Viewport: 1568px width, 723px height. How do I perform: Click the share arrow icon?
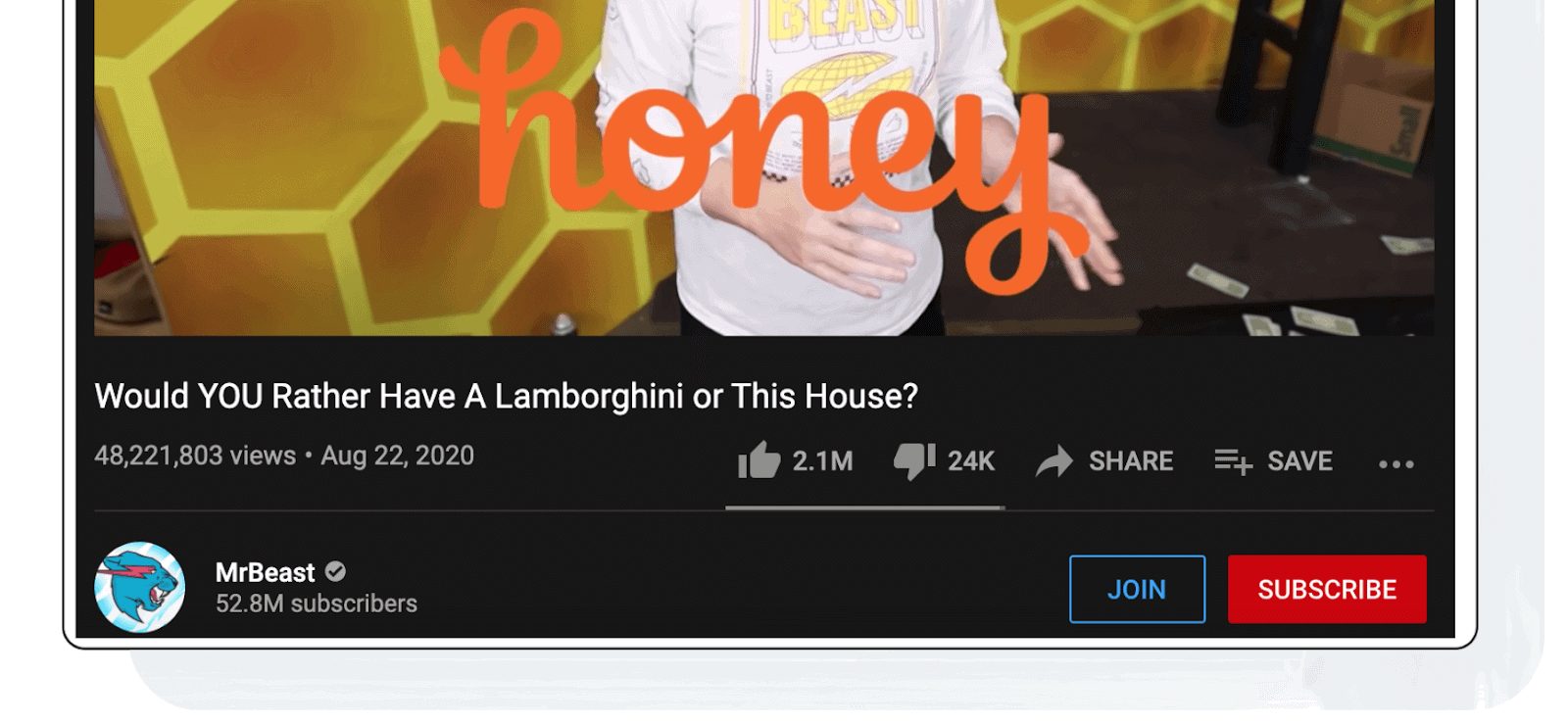click(1054, 460)
